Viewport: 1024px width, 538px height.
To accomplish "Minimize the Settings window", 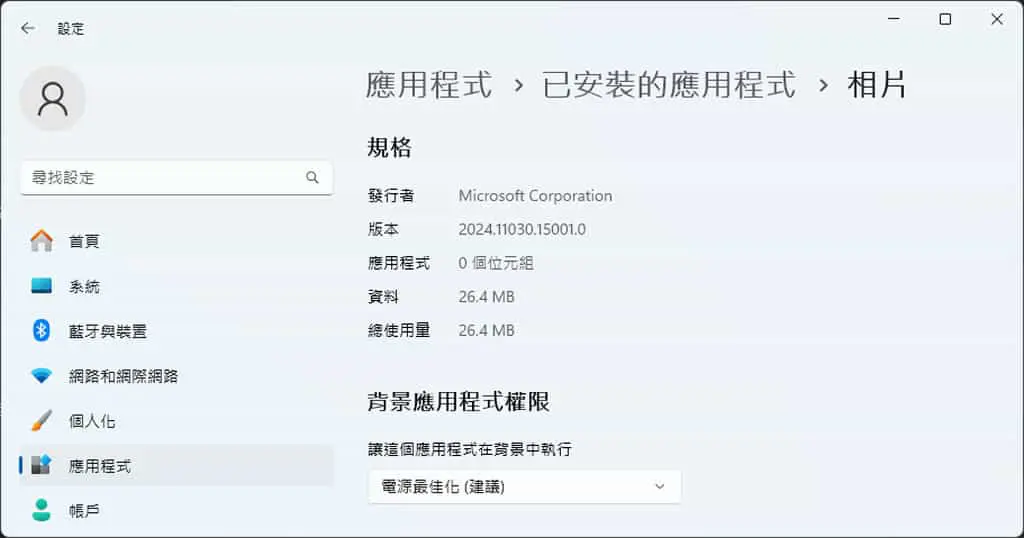I will click(894, 20).
